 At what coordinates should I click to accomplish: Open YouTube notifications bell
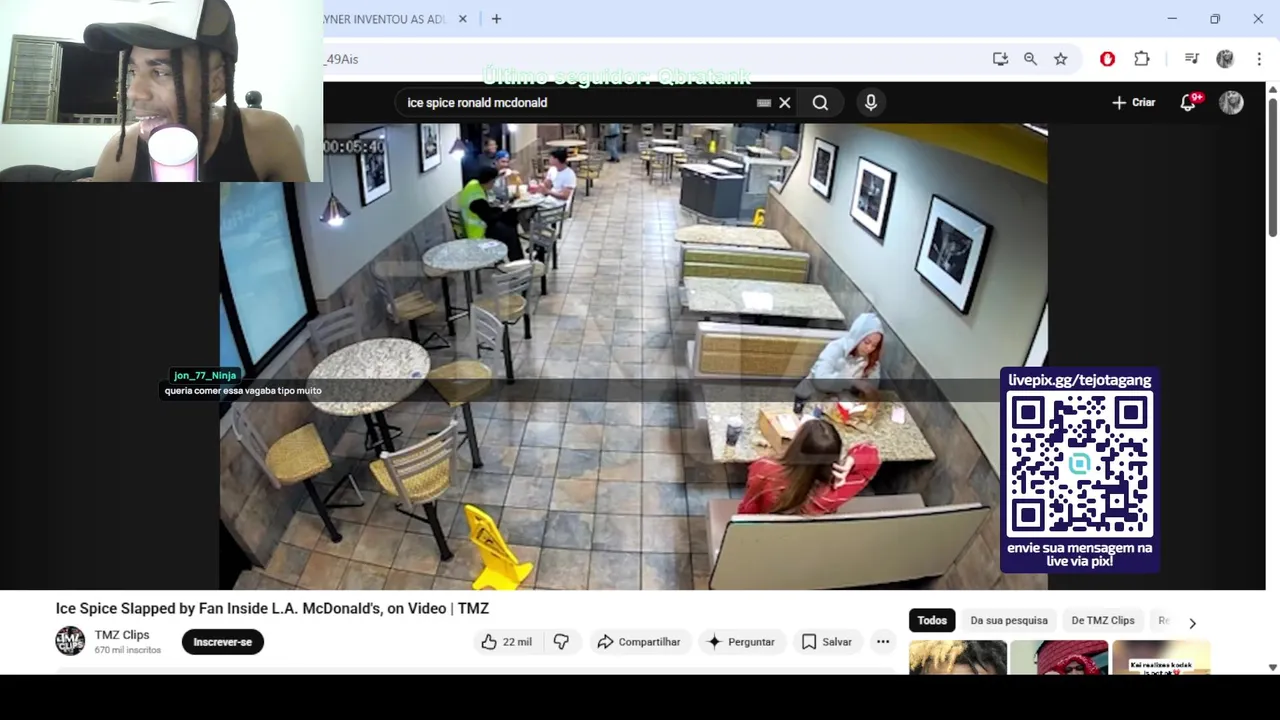(x=1188, y=102)
